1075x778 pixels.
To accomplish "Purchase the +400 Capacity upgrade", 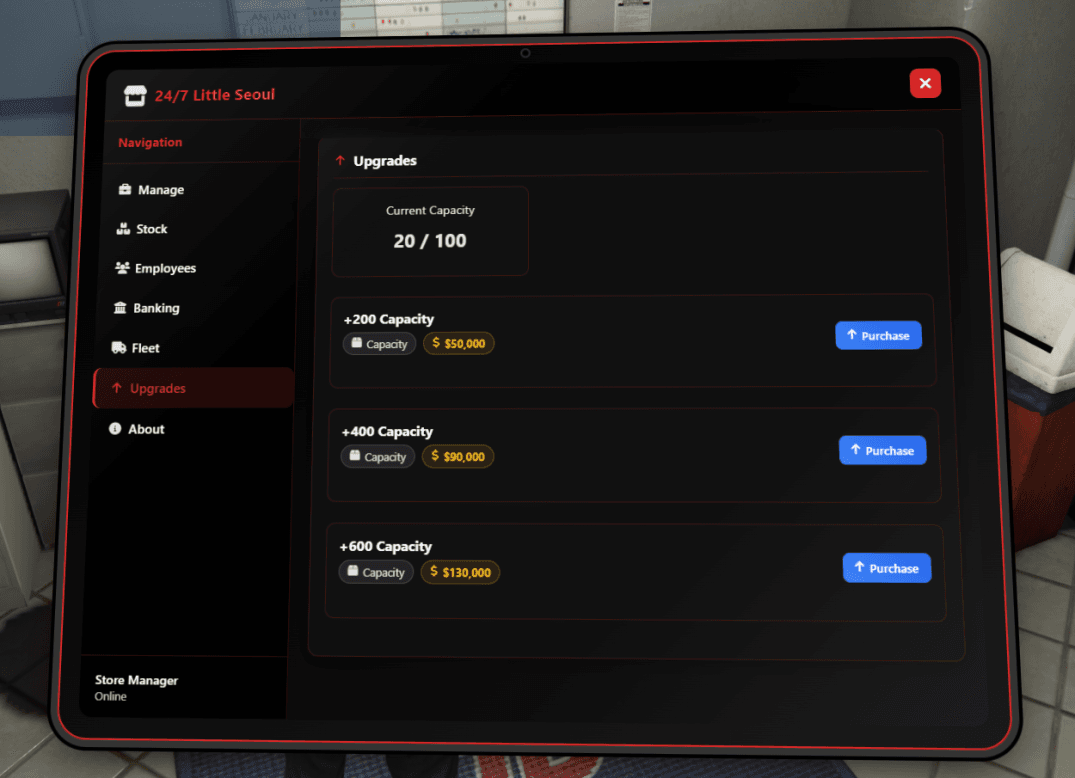I will (882, 450).
